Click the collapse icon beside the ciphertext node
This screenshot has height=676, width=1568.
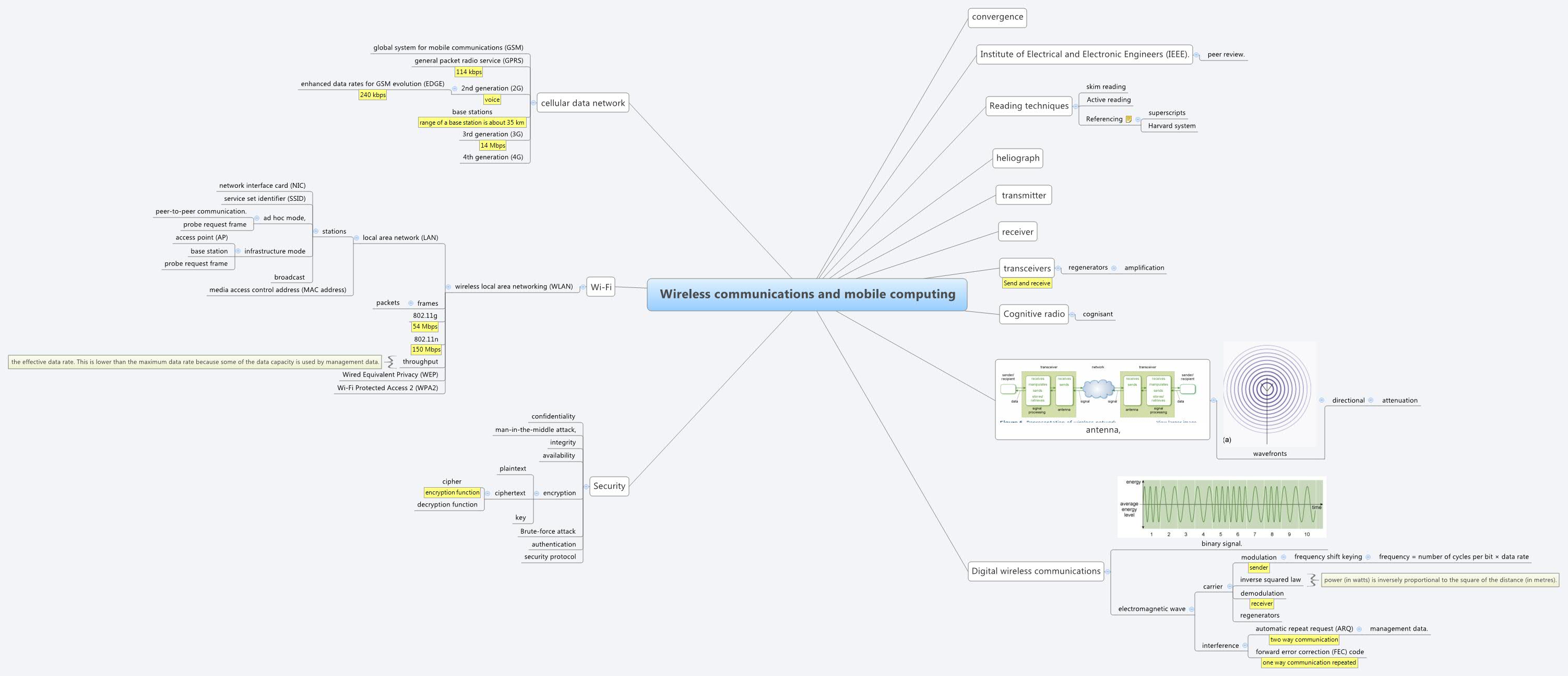coord(488,493)
